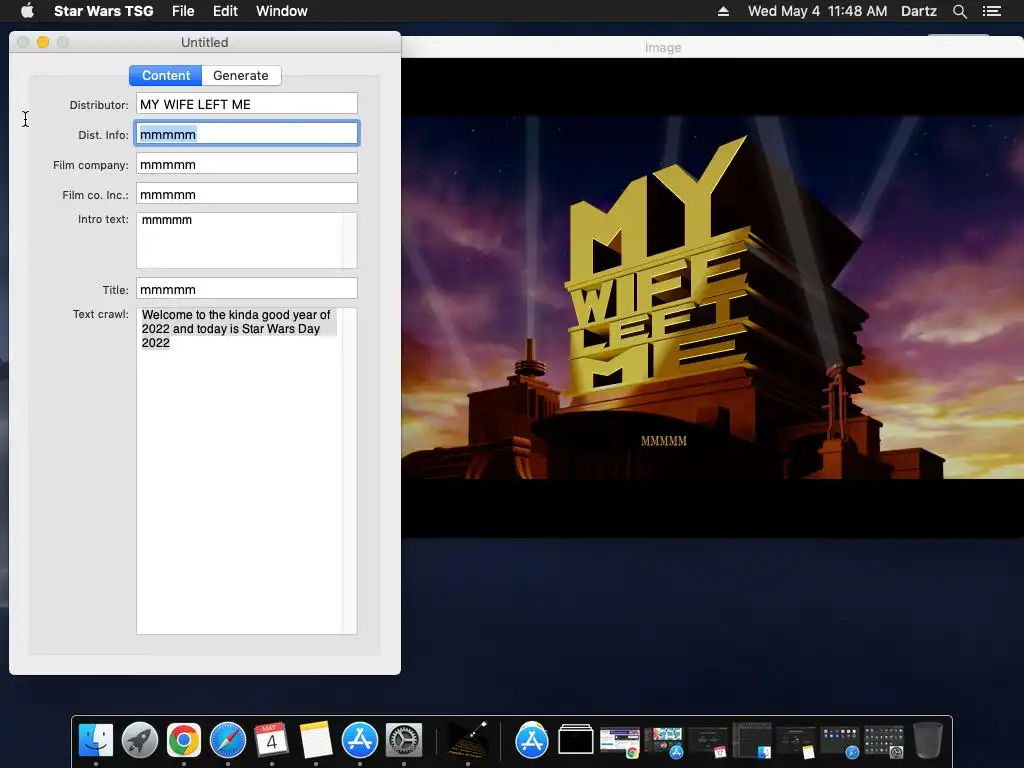This screenshot has height=768, width=1024.
Task: Open System Preferences gear in Dock
Action: coord(404,740)
